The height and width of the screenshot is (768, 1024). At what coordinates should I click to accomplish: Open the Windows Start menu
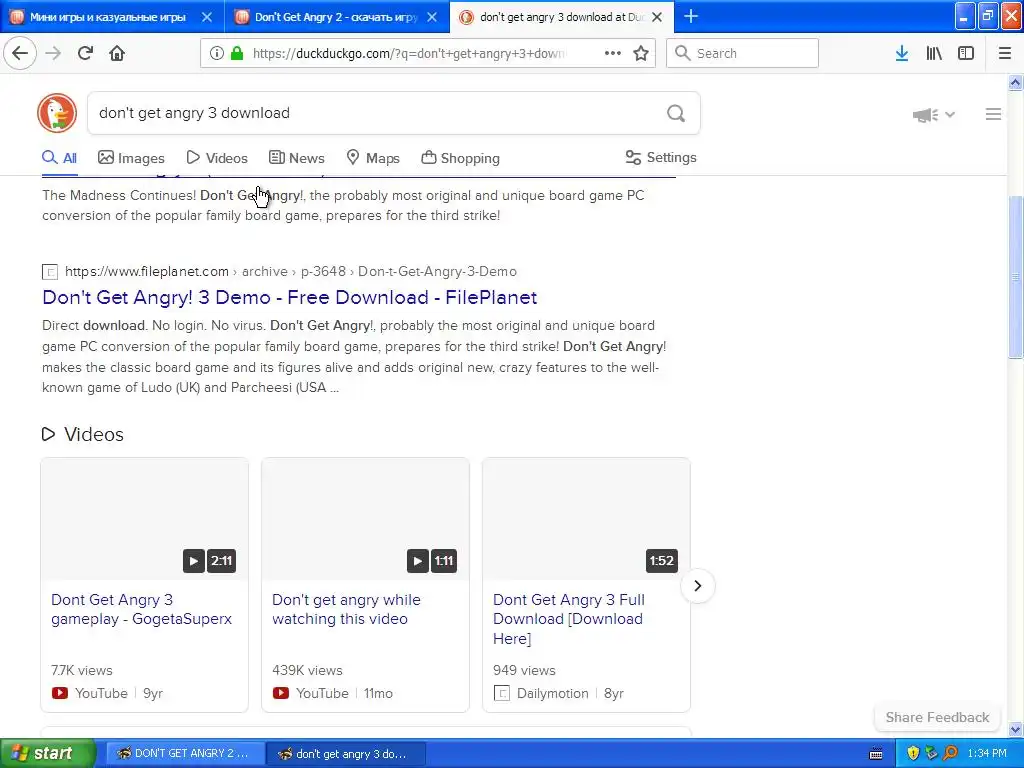click(47, 754)
